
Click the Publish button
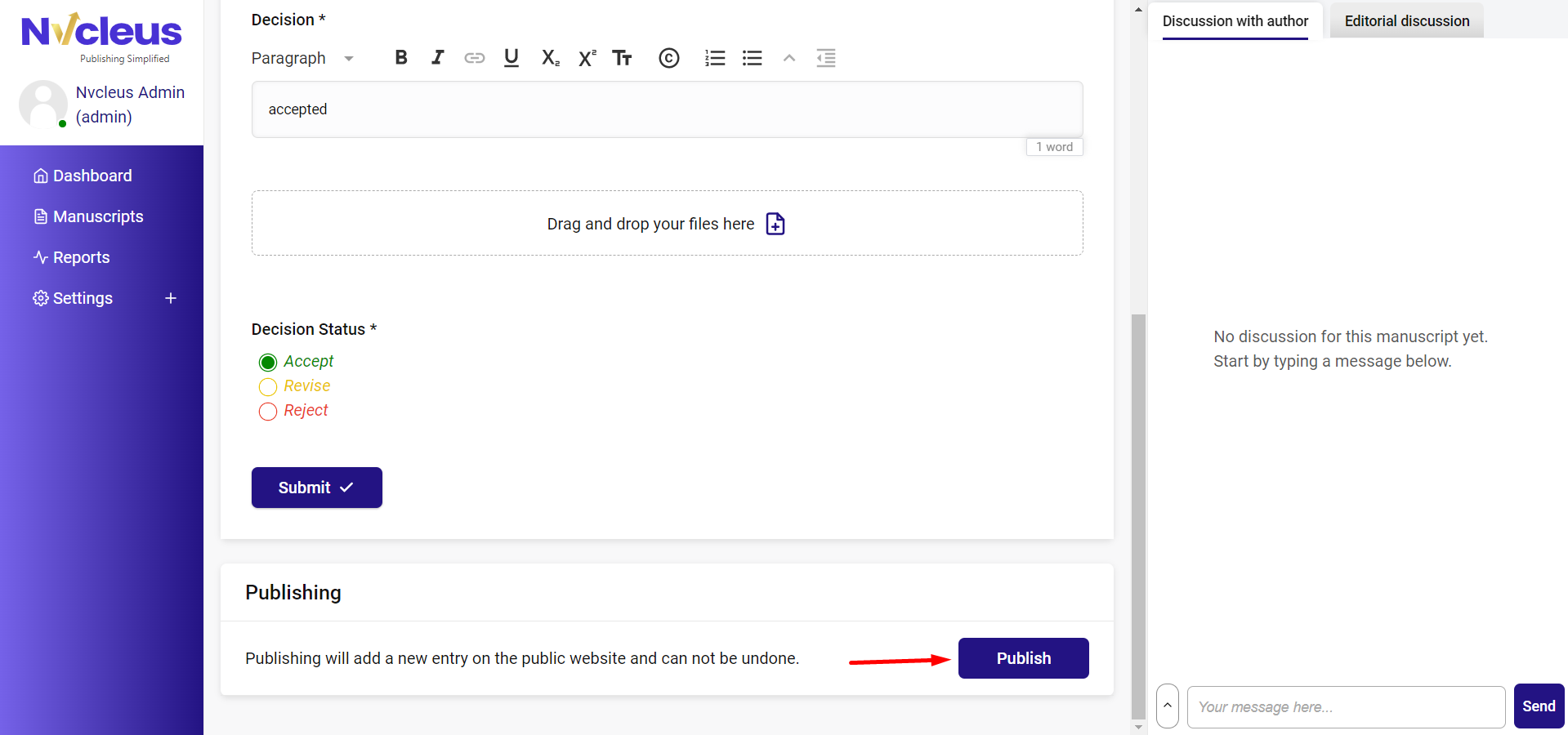1023,658
